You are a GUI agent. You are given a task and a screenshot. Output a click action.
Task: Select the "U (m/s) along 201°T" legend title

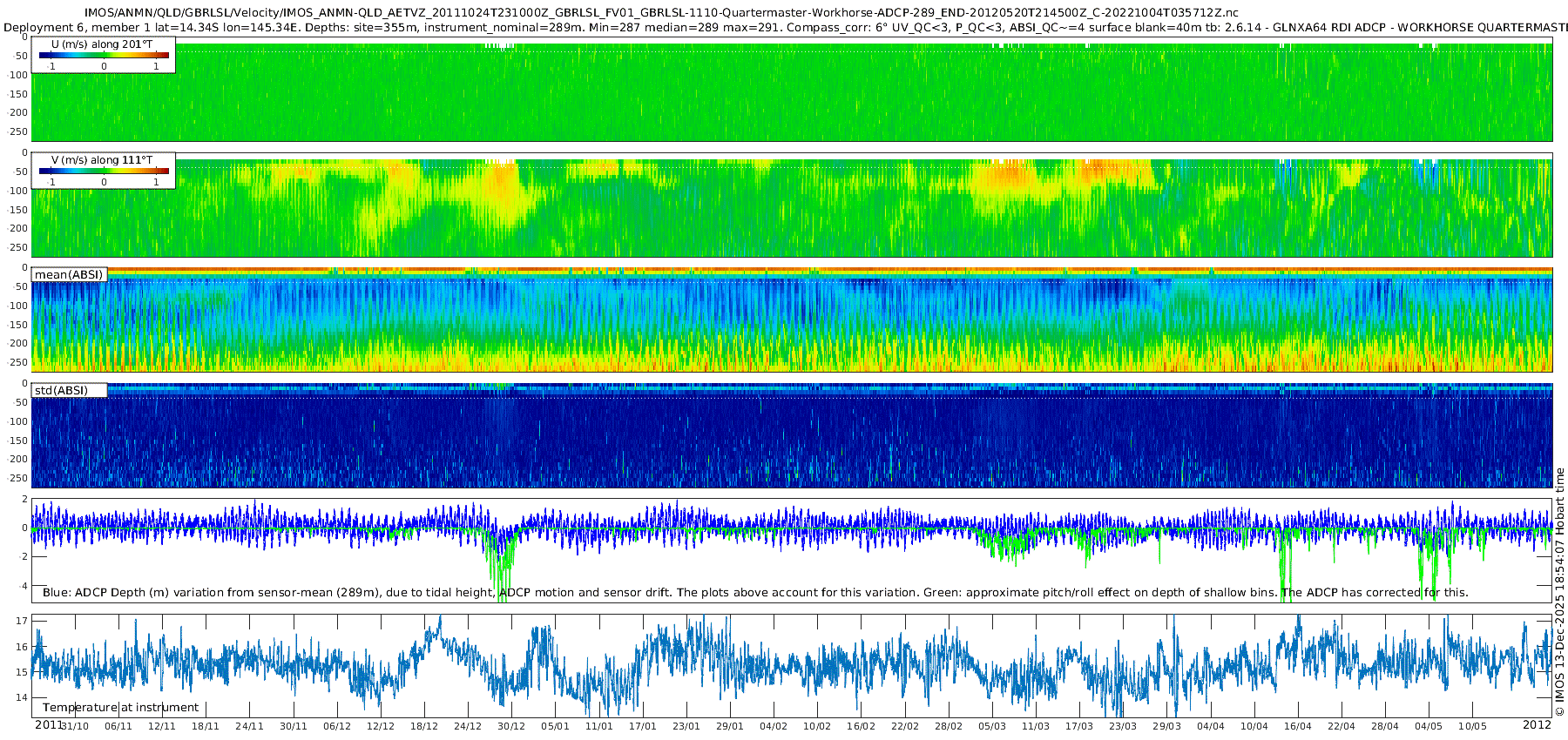click(102, 44)
